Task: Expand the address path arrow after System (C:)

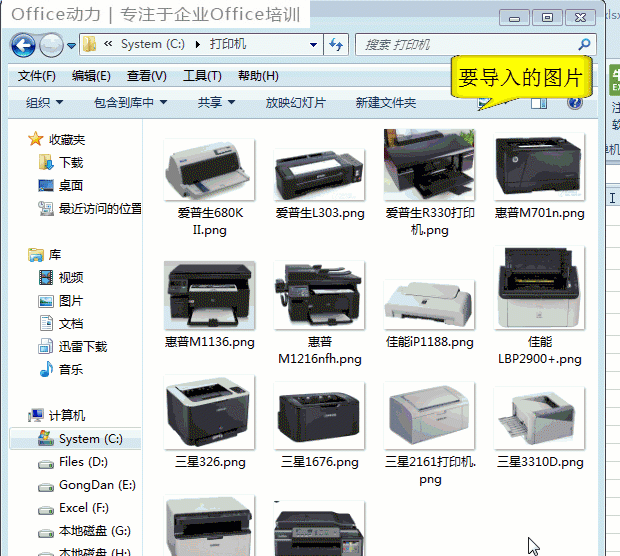Action: coord(197,45)
